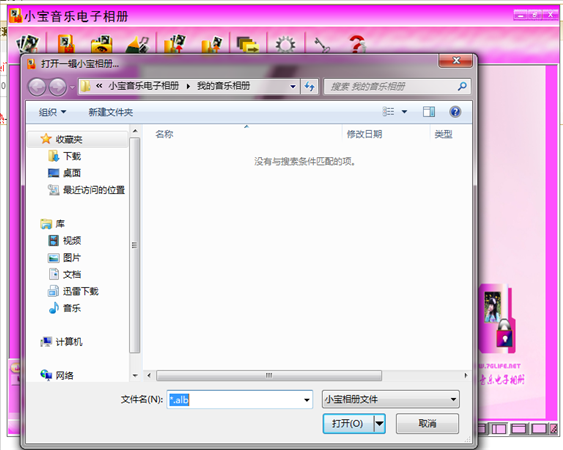Expand the 文件名 dropdown arrow
The height and width of the screenshot is (450, 563).
point(307,399)
